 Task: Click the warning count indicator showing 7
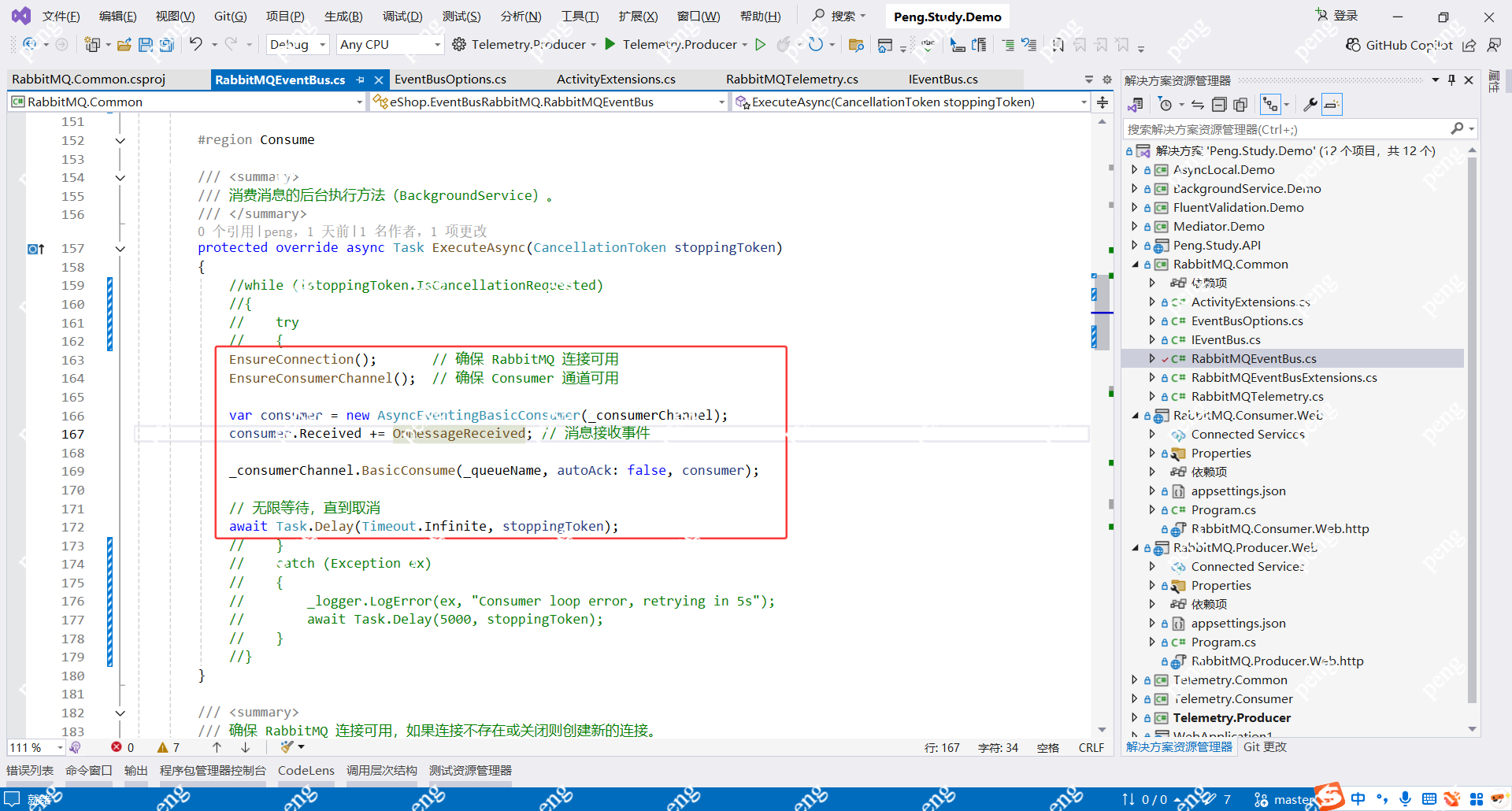pyautogui.click(x=169, y=747)
